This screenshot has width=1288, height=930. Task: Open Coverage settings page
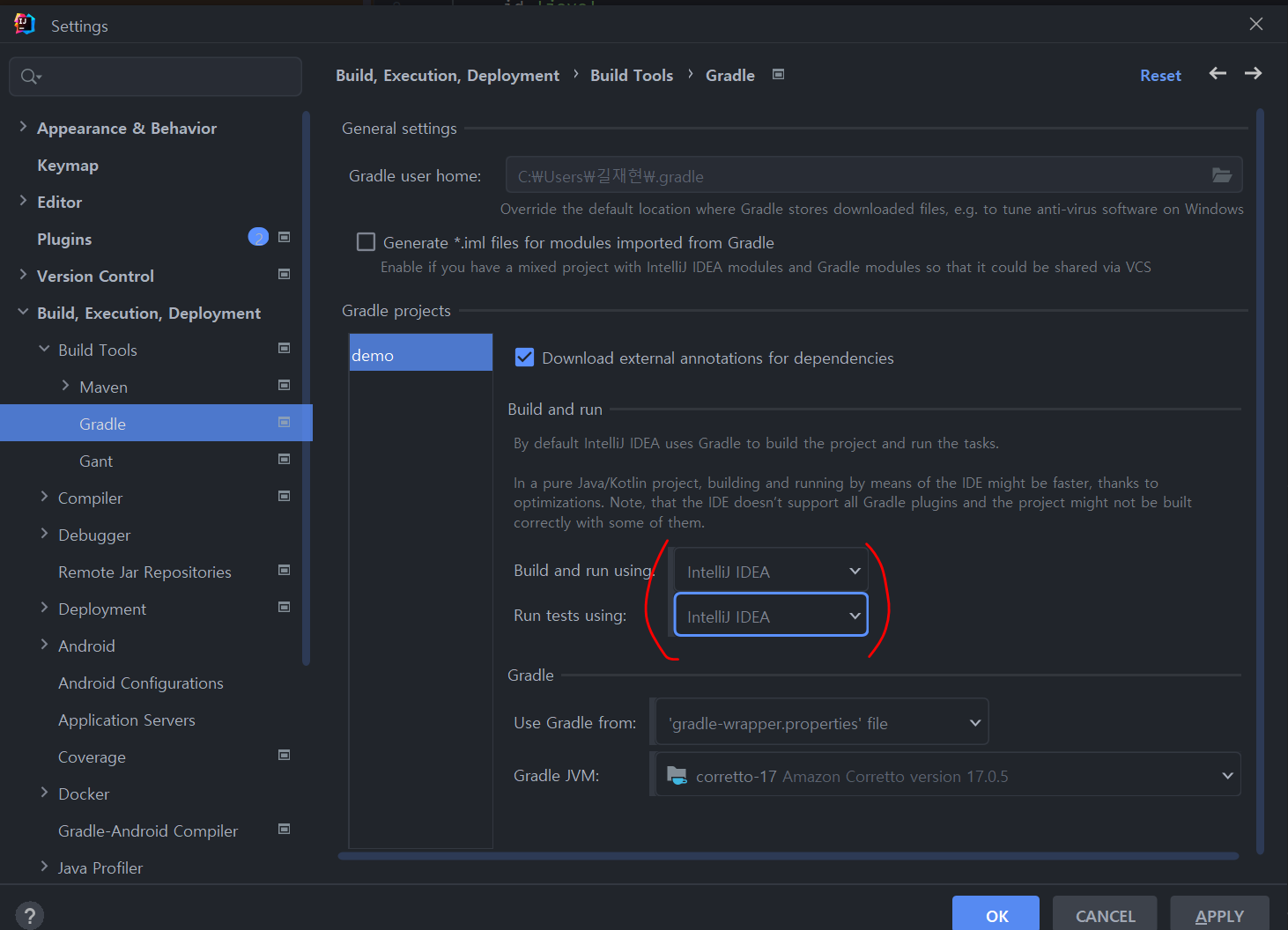(x=92, y=757)
